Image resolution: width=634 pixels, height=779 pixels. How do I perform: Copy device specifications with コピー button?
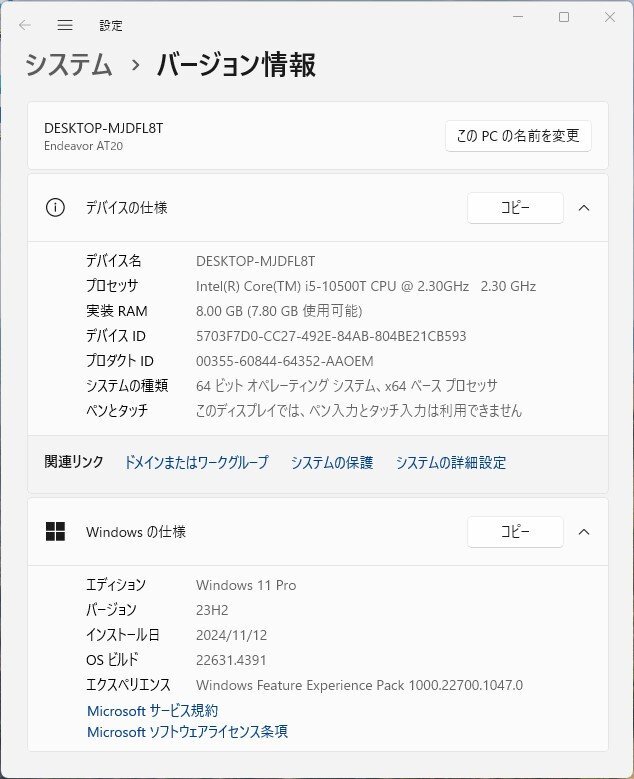click(x=515, y=208)
